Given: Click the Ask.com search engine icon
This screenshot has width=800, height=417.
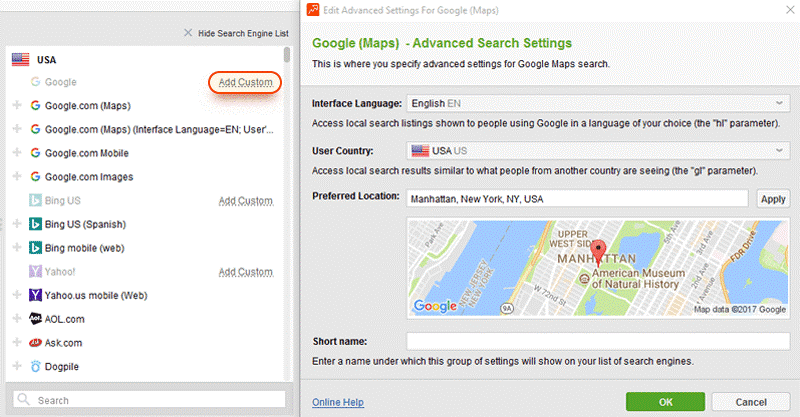Looking at the screenshot, I should tap(35, 343).
